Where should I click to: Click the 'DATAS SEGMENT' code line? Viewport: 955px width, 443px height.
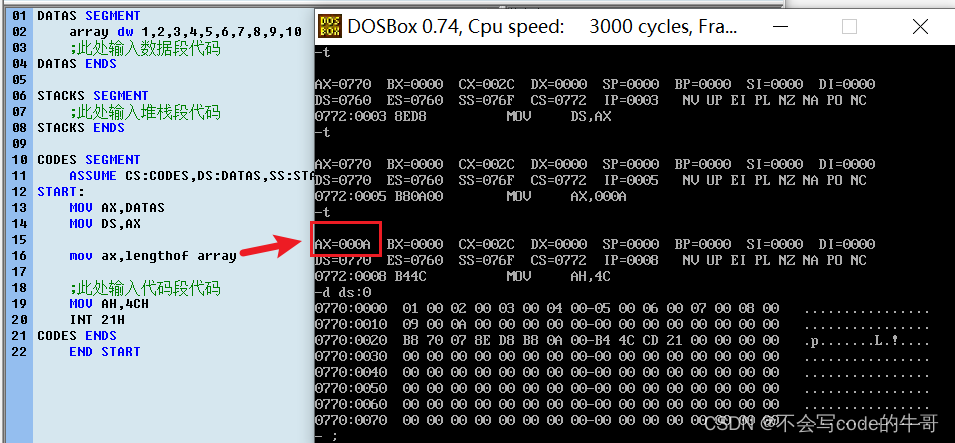(x=89, y=16)
